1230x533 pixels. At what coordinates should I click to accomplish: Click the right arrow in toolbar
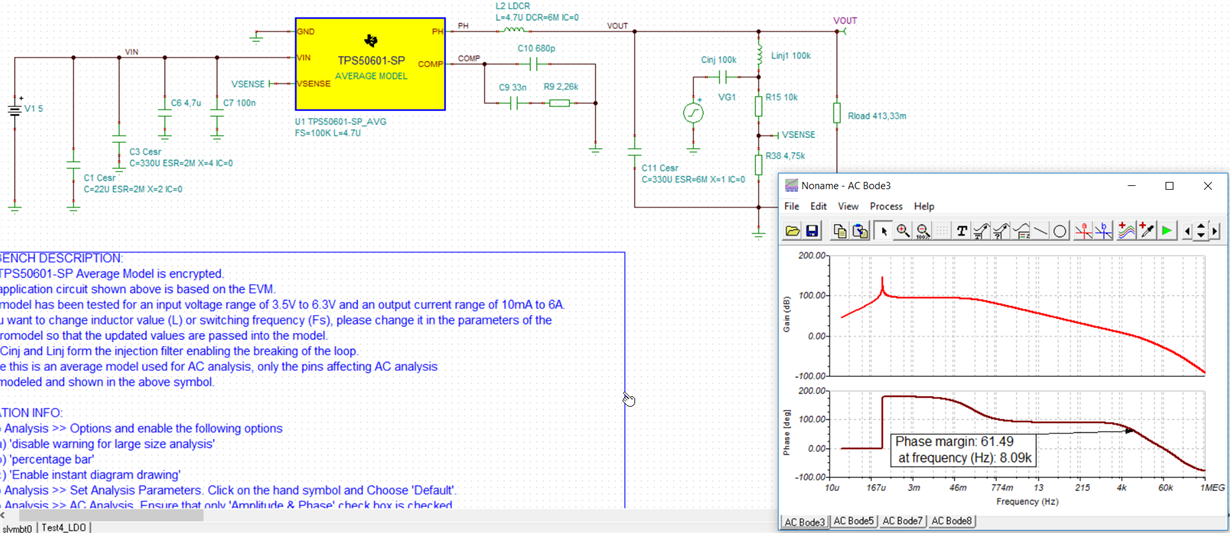tap(1214, 231)
